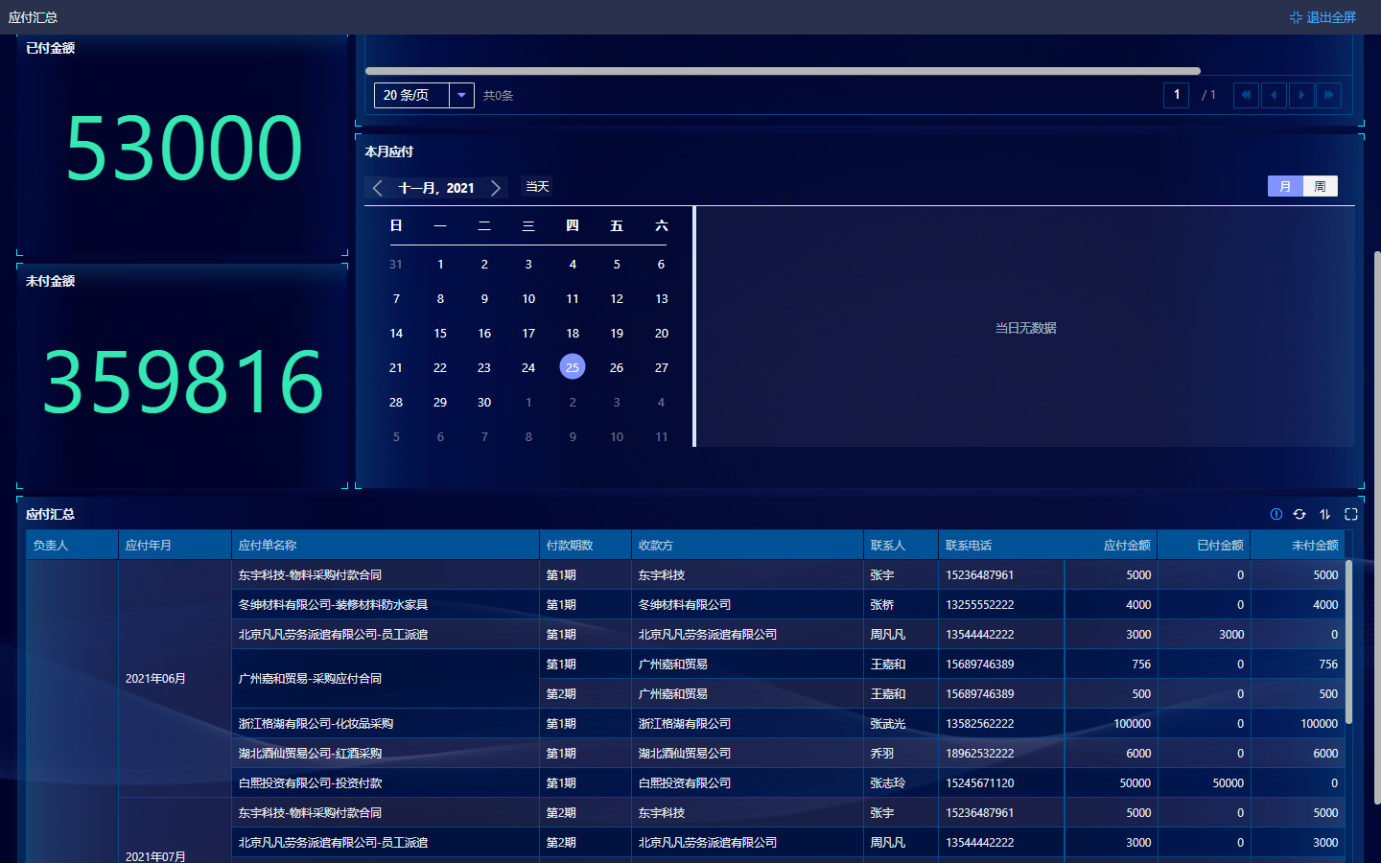Click the horizontal scrollbar above the pagination
Screen dimensions: 1381x863
(782, 71)
